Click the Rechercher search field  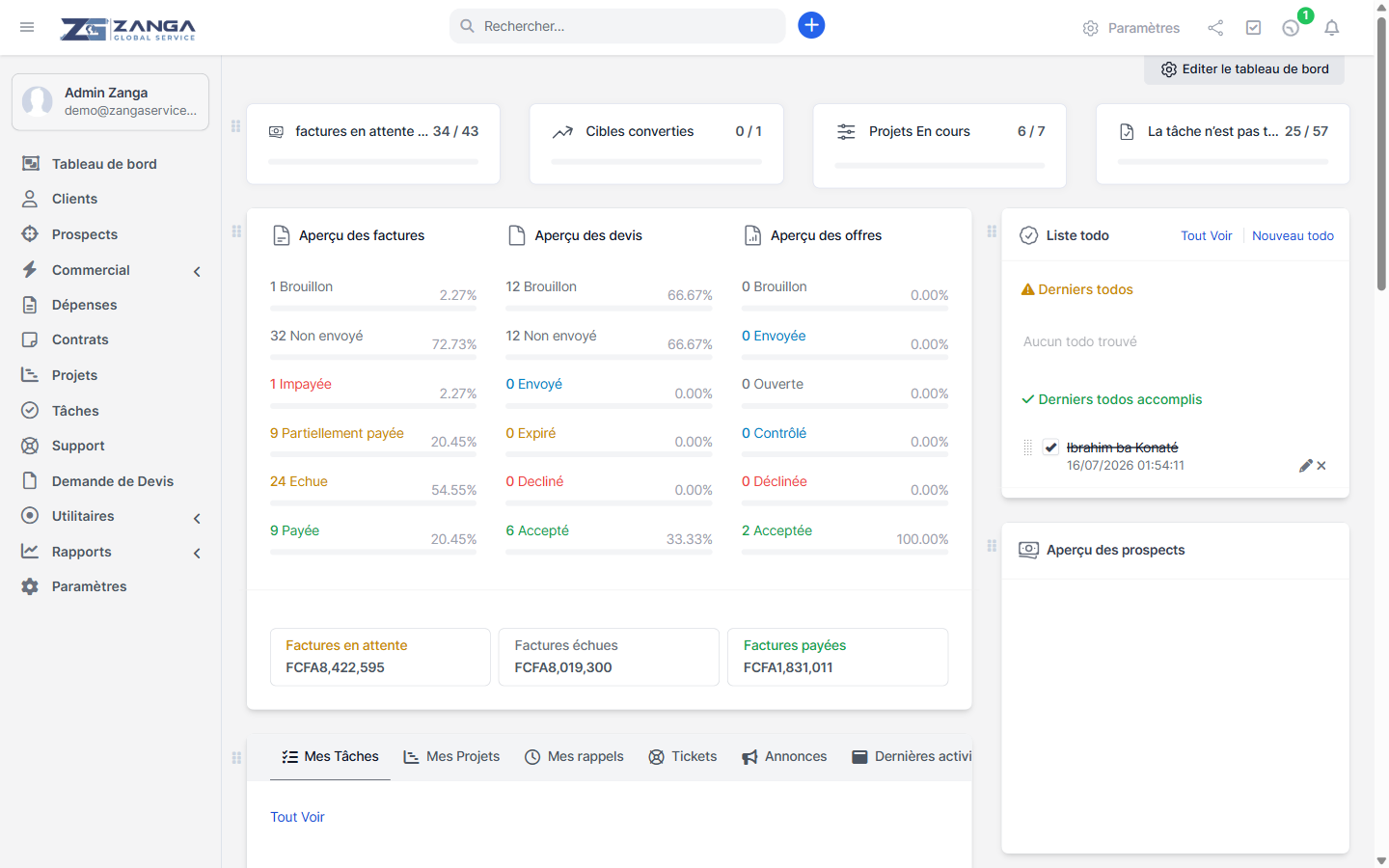[x=617, y=26]
